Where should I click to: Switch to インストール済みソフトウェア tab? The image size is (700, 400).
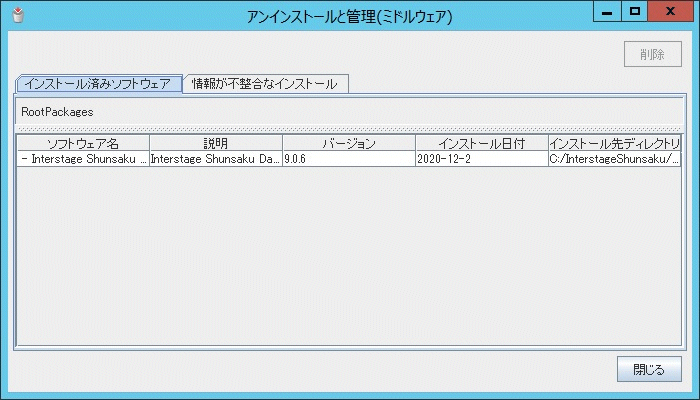tap(99, 84)
